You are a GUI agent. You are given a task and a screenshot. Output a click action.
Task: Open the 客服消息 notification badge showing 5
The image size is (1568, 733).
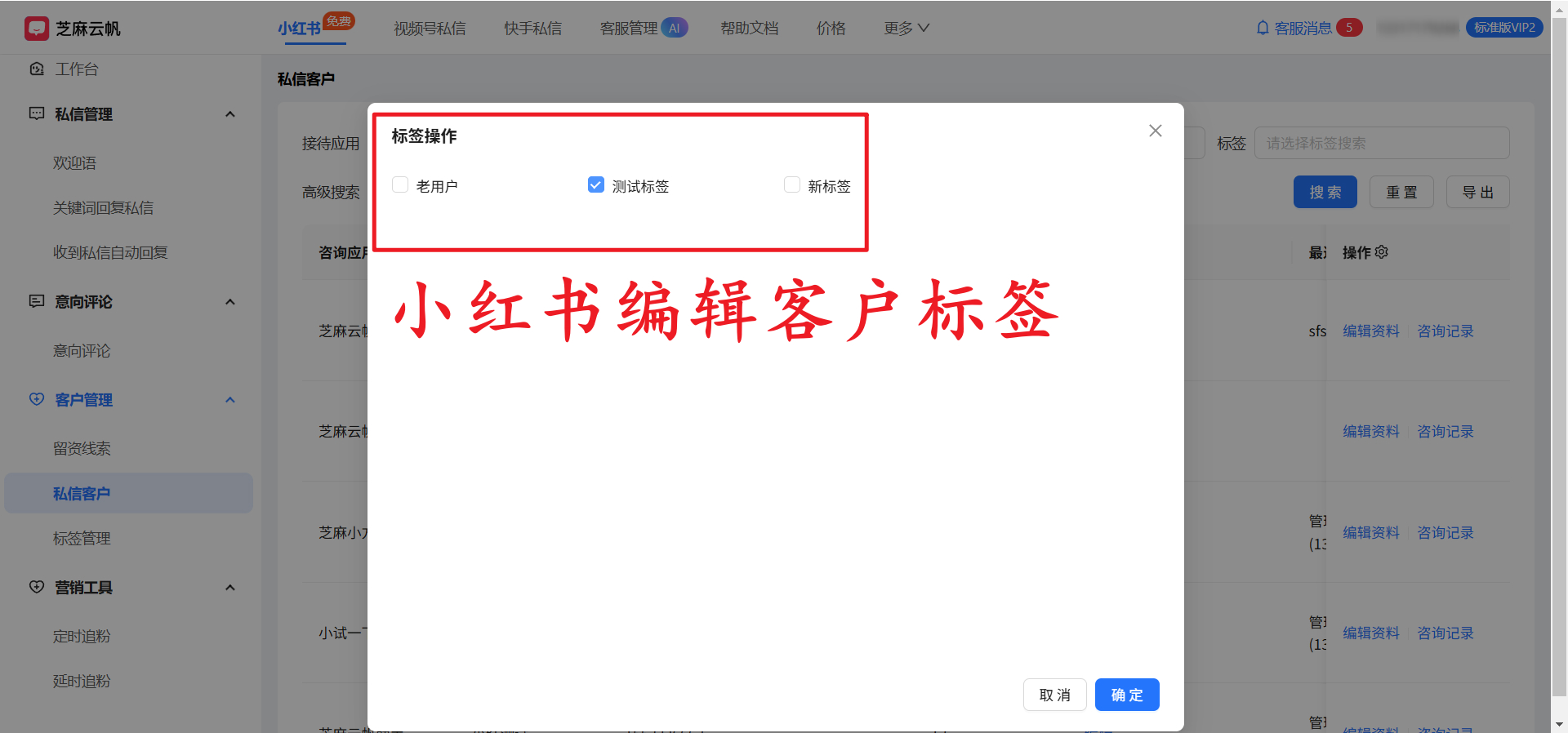[x=1349, y=28]
